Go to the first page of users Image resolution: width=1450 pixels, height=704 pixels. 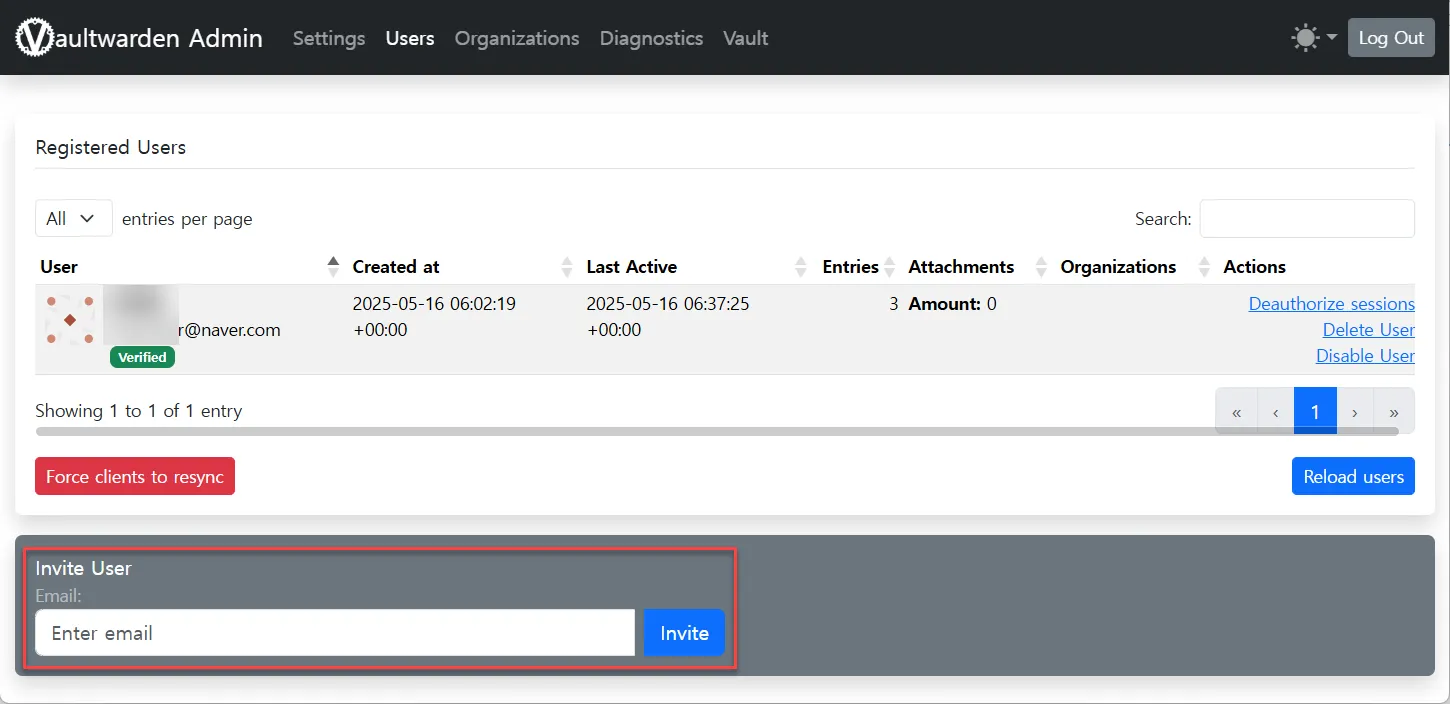[x=1237, y=411]
